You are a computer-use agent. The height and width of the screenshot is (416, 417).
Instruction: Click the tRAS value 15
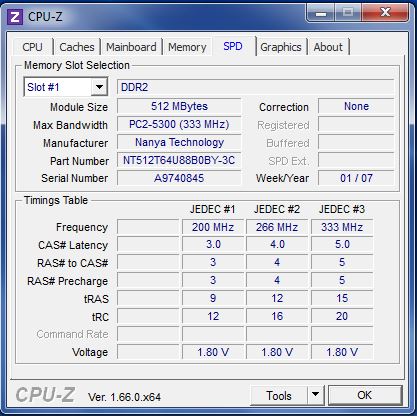pos(342,298)
